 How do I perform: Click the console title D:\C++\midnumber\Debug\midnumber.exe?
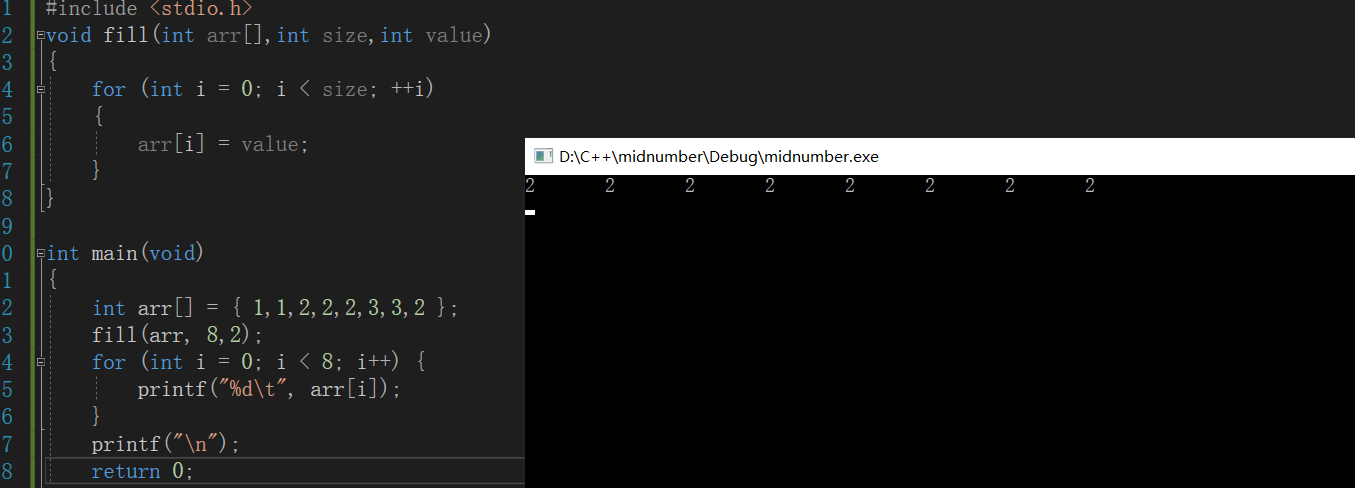[719, 156]
